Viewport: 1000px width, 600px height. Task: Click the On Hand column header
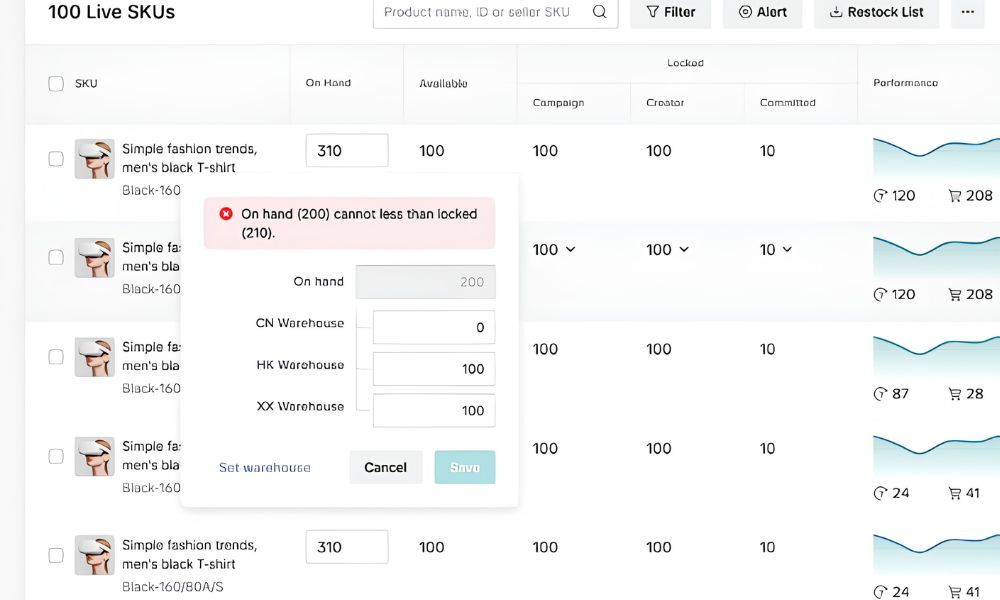coord(328,83)
